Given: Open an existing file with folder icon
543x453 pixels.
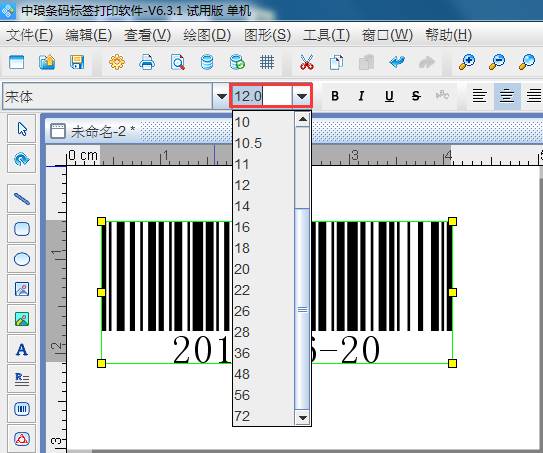Looking at the screenshot, I should pyautogui.click(x=47, y=63).
